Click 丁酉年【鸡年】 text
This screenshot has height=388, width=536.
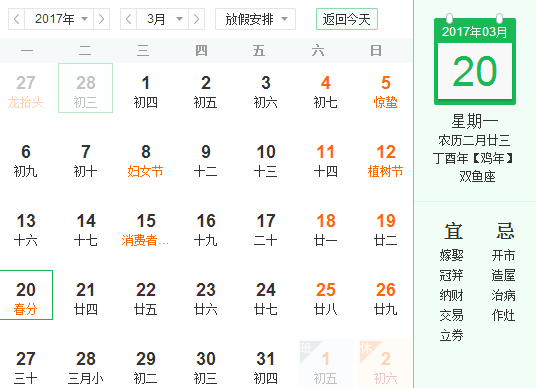point(473,158)
